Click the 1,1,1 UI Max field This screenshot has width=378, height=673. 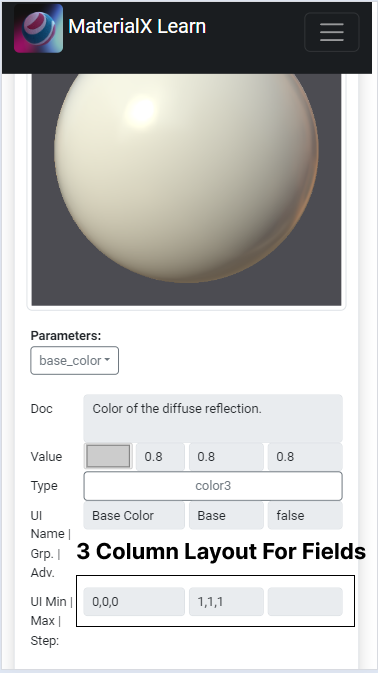[227, 602]
